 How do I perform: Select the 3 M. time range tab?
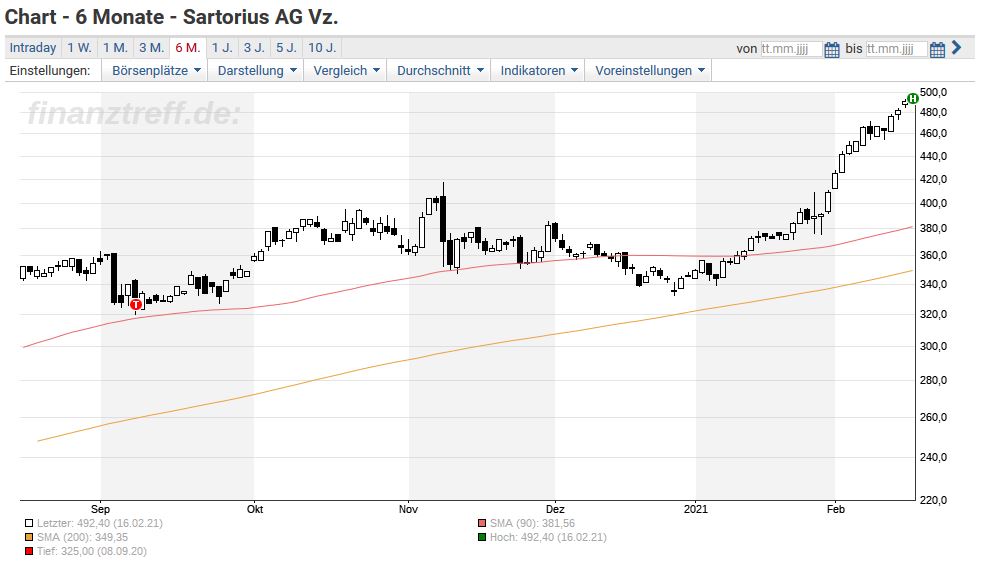pyautogui.click(x=151, y=48)
